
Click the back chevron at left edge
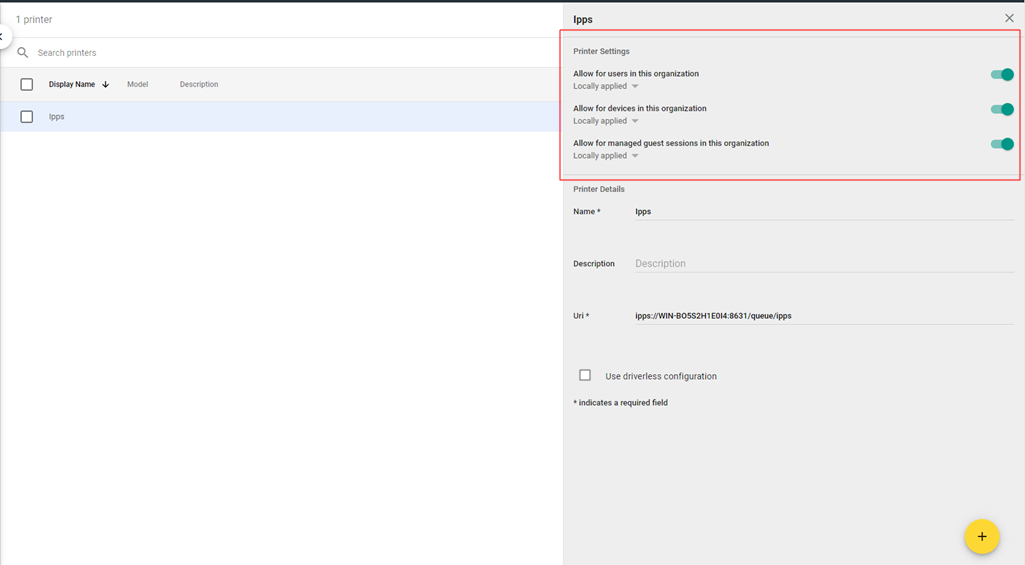(3, 36)
